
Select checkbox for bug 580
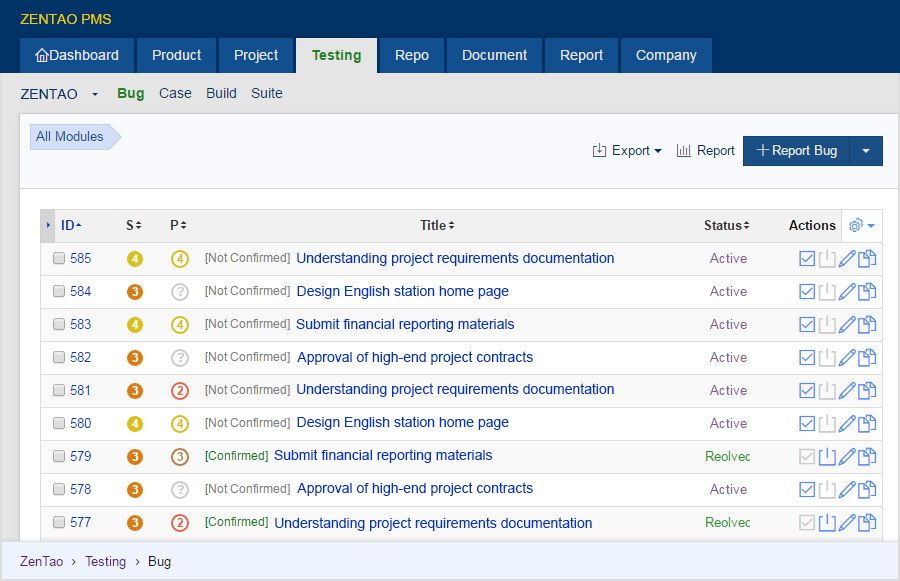[59, 423]
